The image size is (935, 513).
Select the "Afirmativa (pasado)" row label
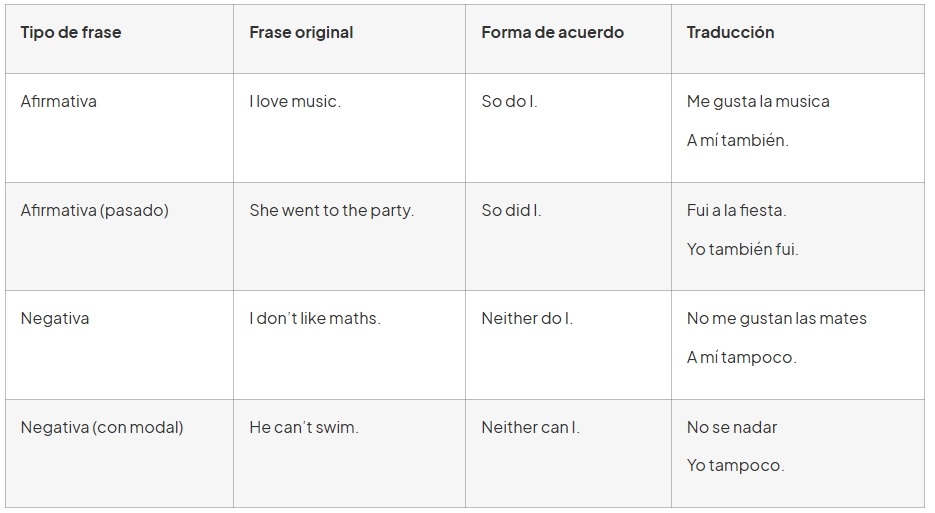(x=95, y=210)
